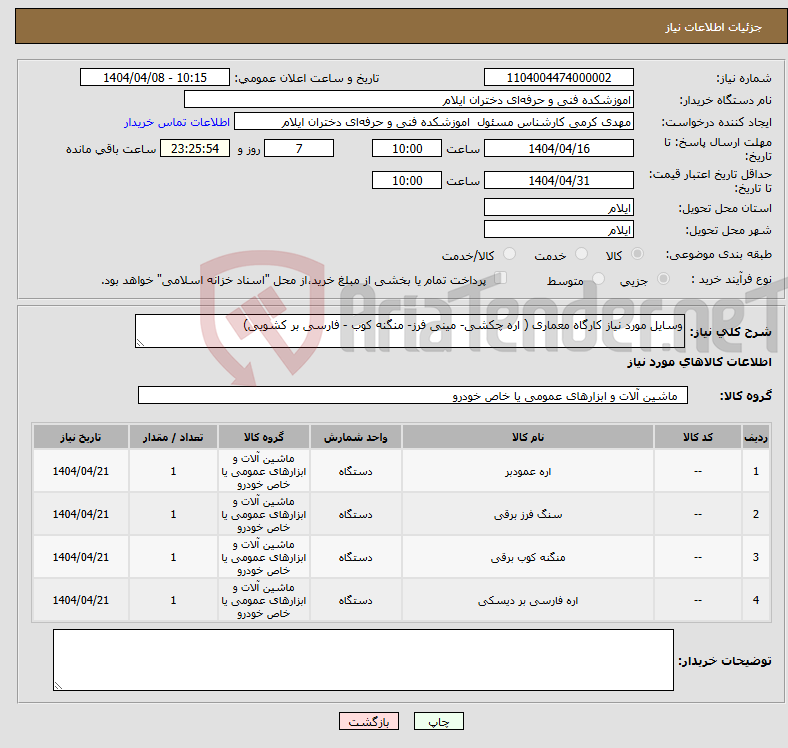Viewport: 788px width, 748px height.
Task: Click the چاپ print button
Action: coord(439,722)
